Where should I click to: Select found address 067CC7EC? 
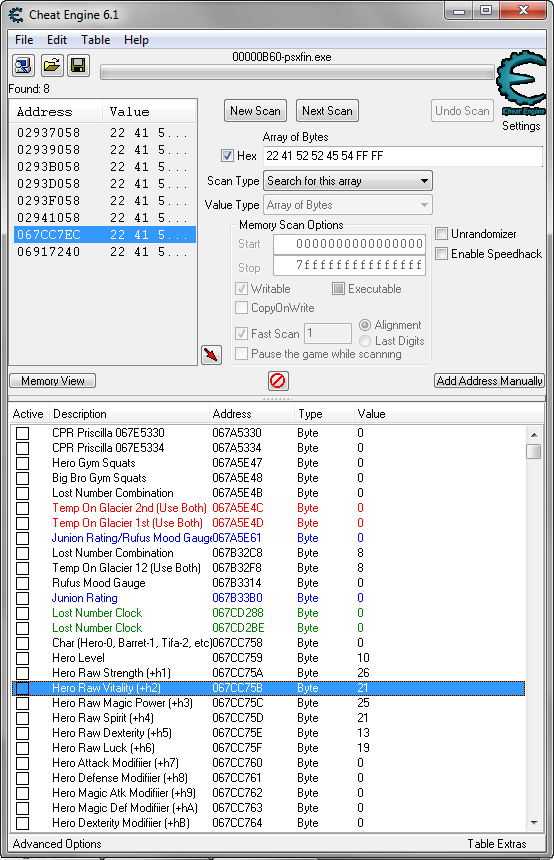(x=104, y=235)
